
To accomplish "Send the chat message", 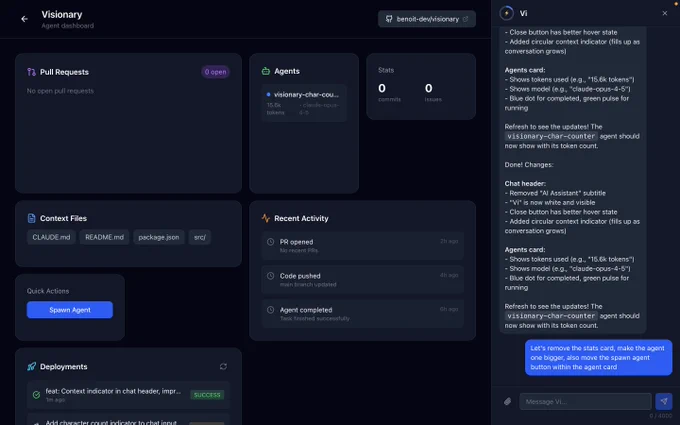I will [x=664, y=402].
